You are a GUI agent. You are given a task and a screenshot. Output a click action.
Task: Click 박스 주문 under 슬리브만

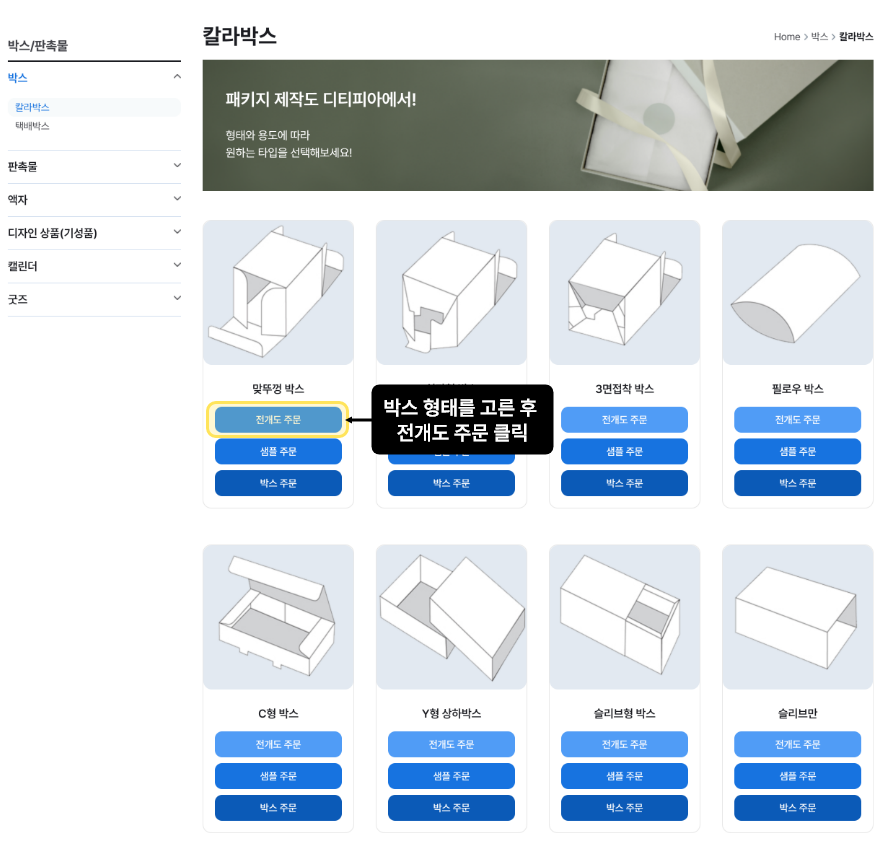point(797,808)
